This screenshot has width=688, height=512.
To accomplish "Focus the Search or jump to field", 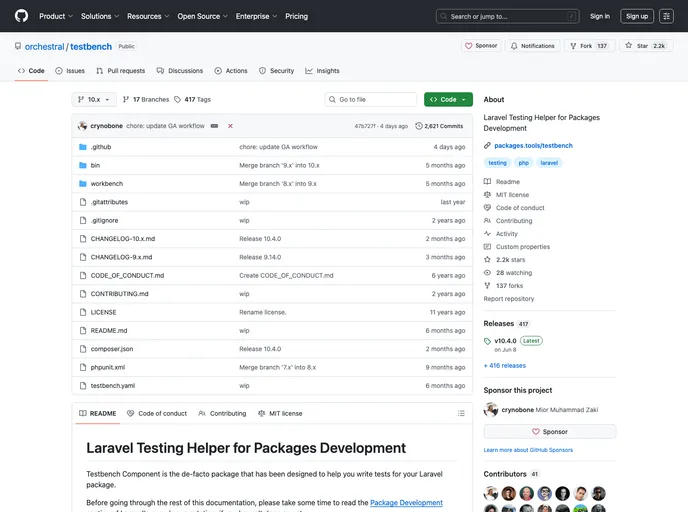I will (x=507, y=16).
